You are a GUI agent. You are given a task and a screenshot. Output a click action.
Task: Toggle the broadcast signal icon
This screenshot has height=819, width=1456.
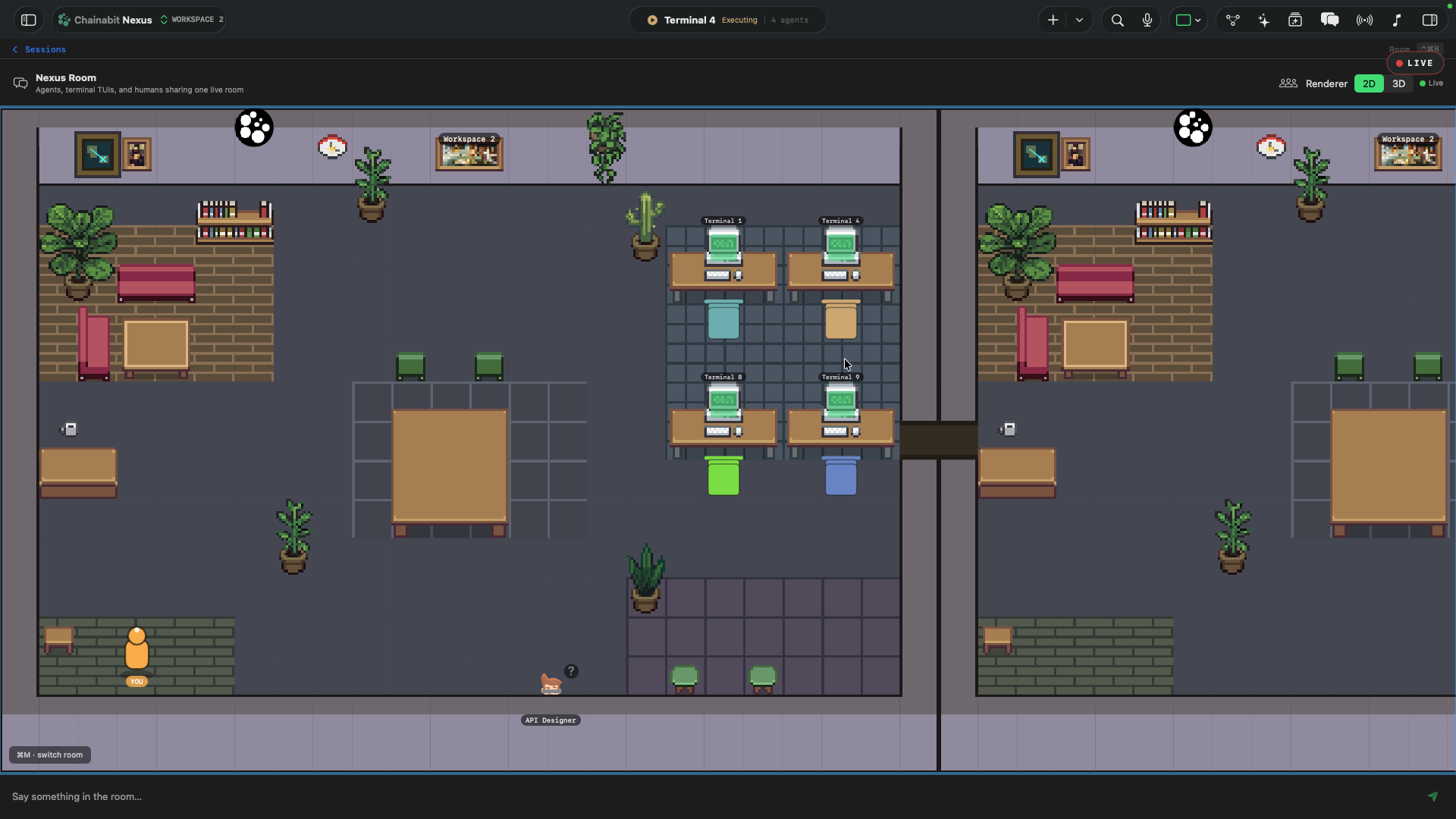(1364, 20)
